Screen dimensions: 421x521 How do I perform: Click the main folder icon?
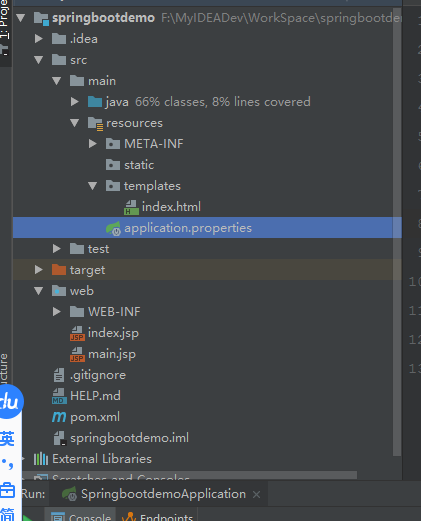click(x=77, y=81)
